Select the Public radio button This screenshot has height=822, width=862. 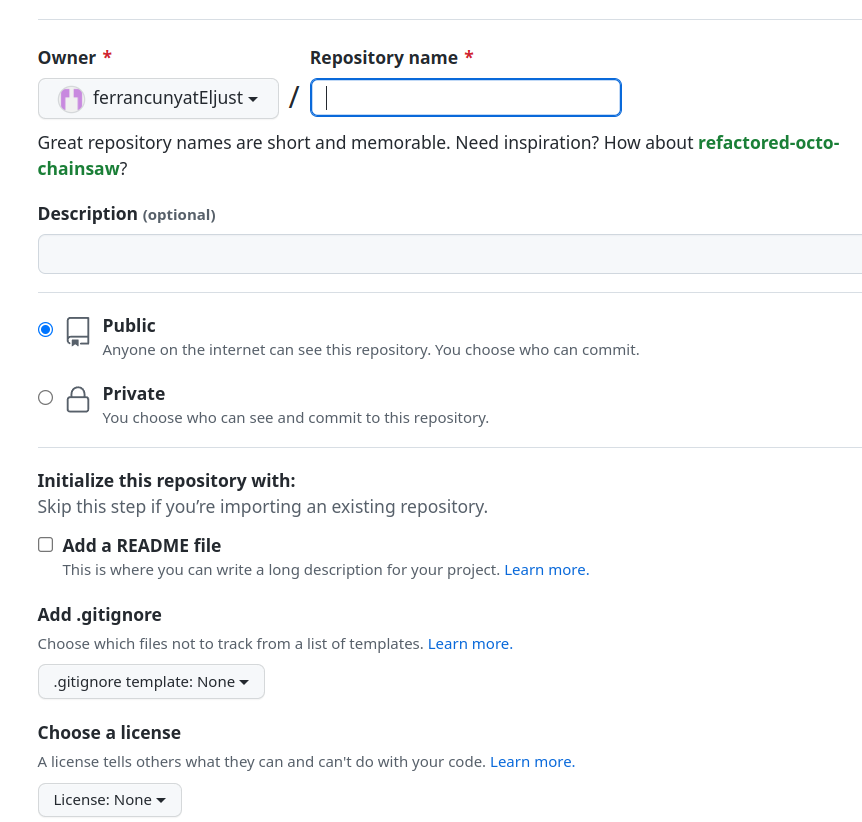click(45, 329)
